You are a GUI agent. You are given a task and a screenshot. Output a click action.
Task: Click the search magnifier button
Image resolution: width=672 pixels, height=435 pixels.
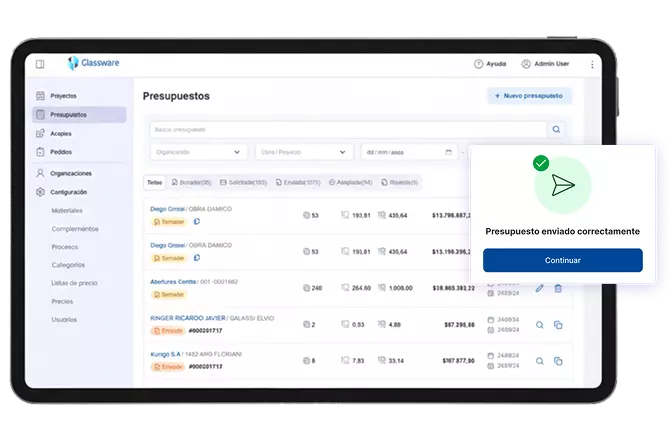[x=556, y=130]
